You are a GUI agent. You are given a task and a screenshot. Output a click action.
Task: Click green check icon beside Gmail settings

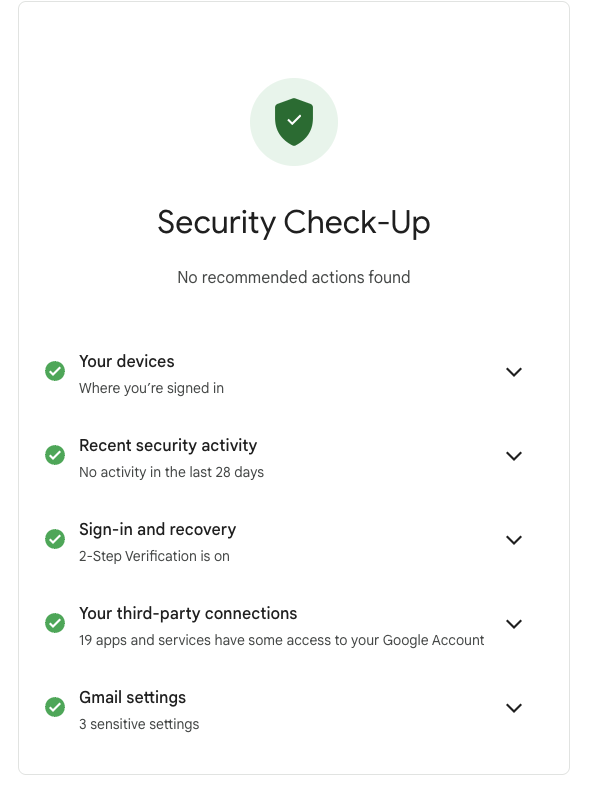pyautogui.click(x=55, y=707)
